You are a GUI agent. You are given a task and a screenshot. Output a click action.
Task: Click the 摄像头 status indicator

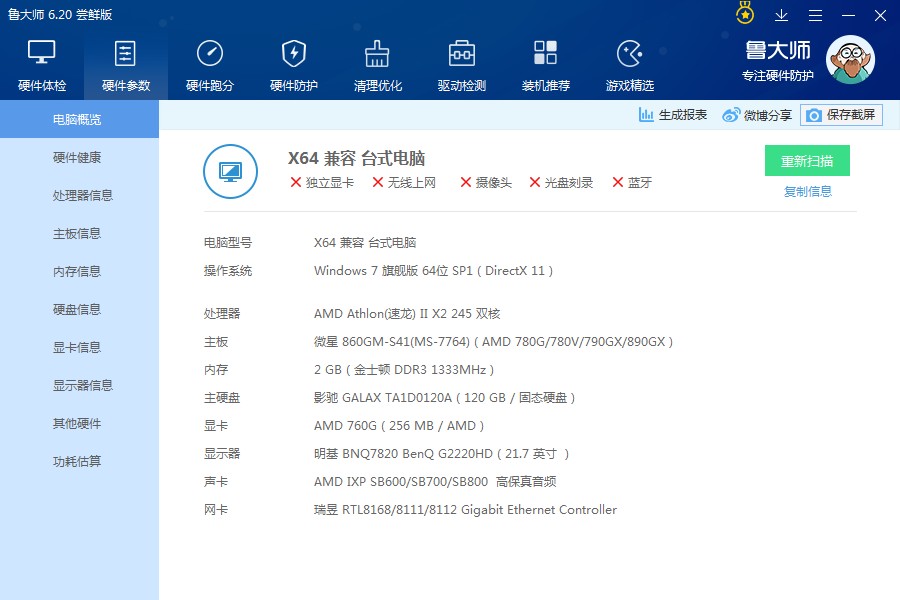point(486,183)
